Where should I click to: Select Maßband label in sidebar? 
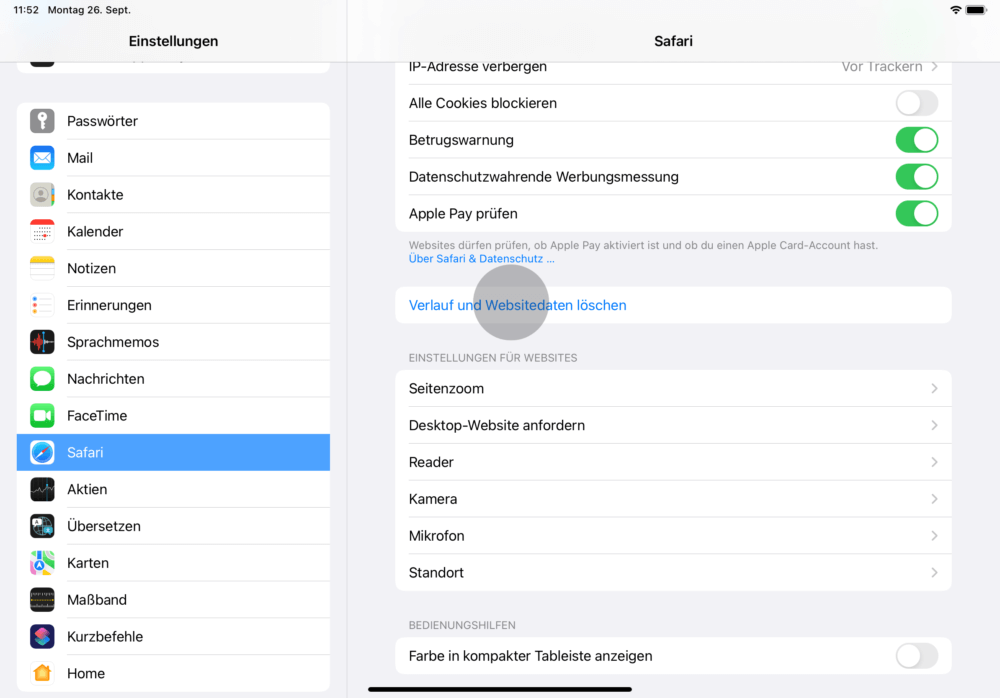[97, 600]
